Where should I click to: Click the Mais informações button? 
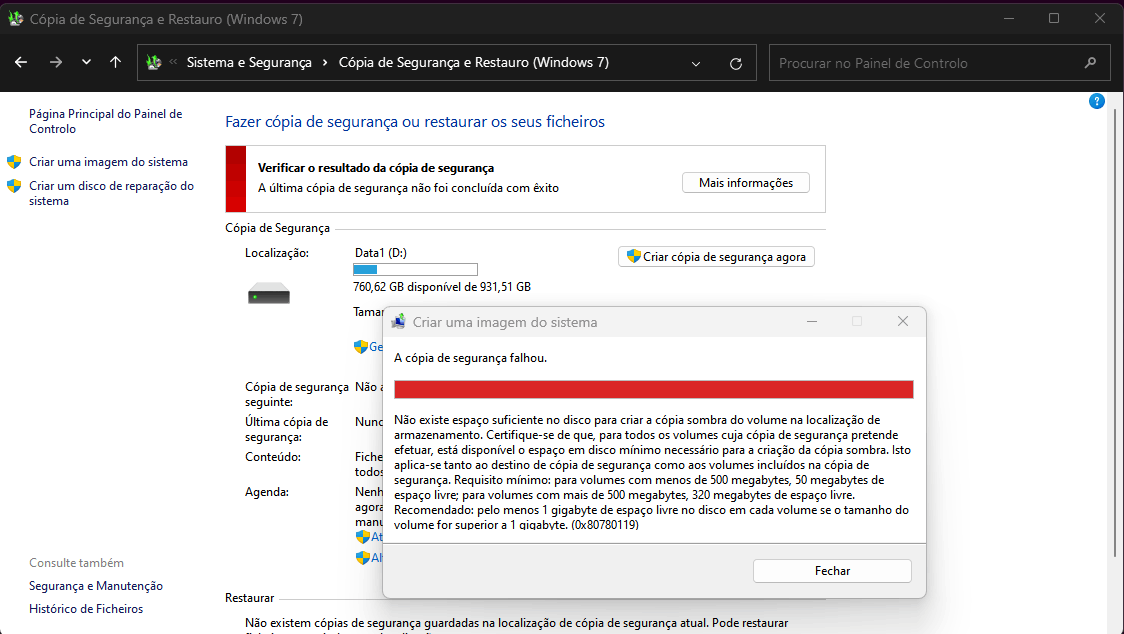746,183
